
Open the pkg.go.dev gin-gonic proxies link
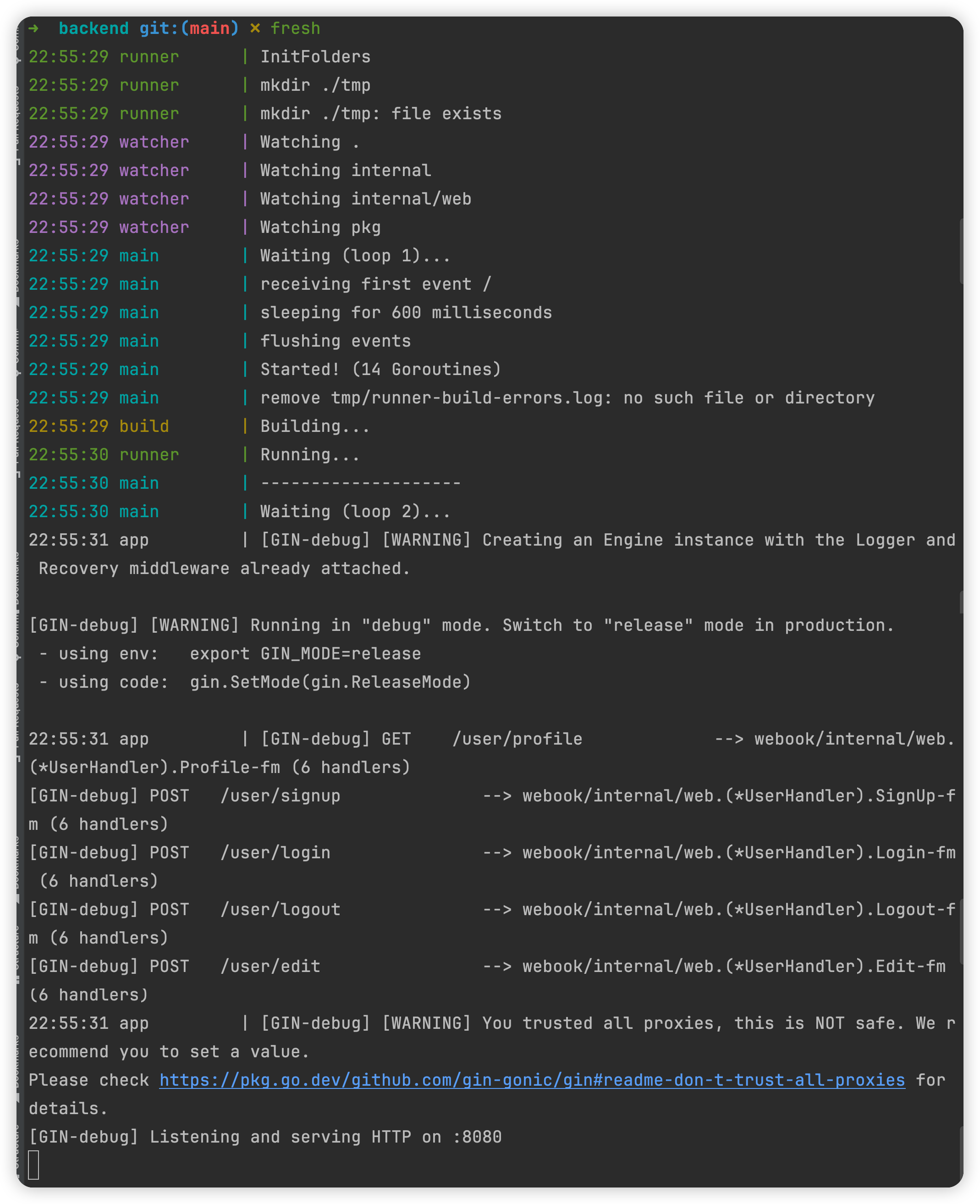pos(532,1080)
